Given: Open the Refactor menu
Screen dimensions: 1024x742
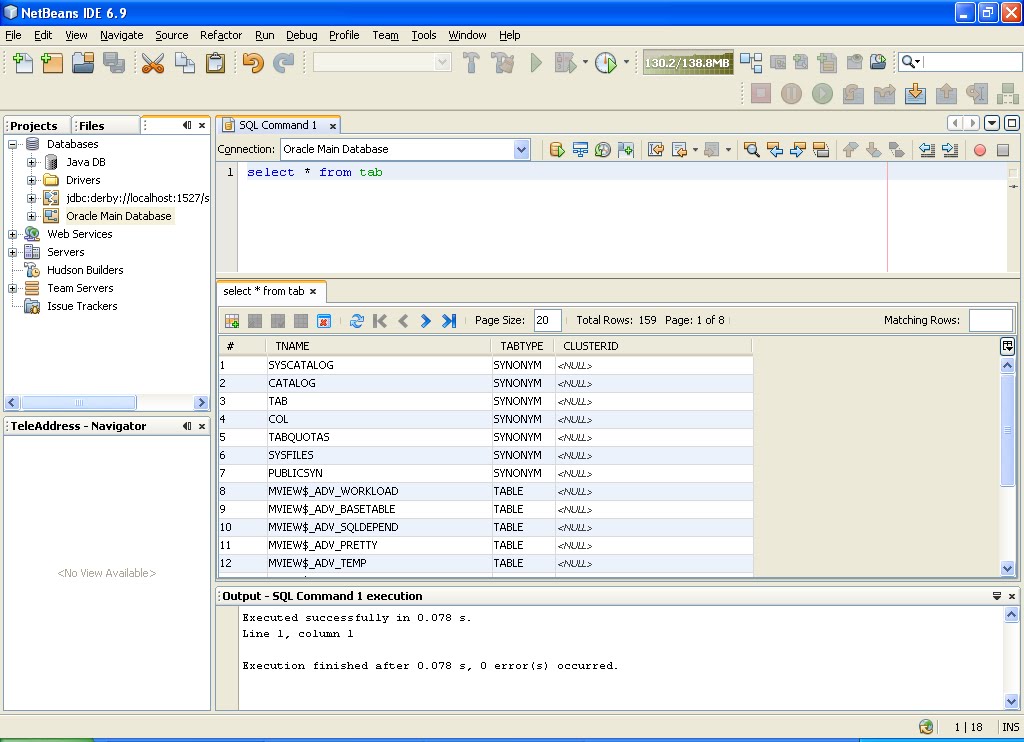Looking at the screenshot, I should [x=220, y=35].
